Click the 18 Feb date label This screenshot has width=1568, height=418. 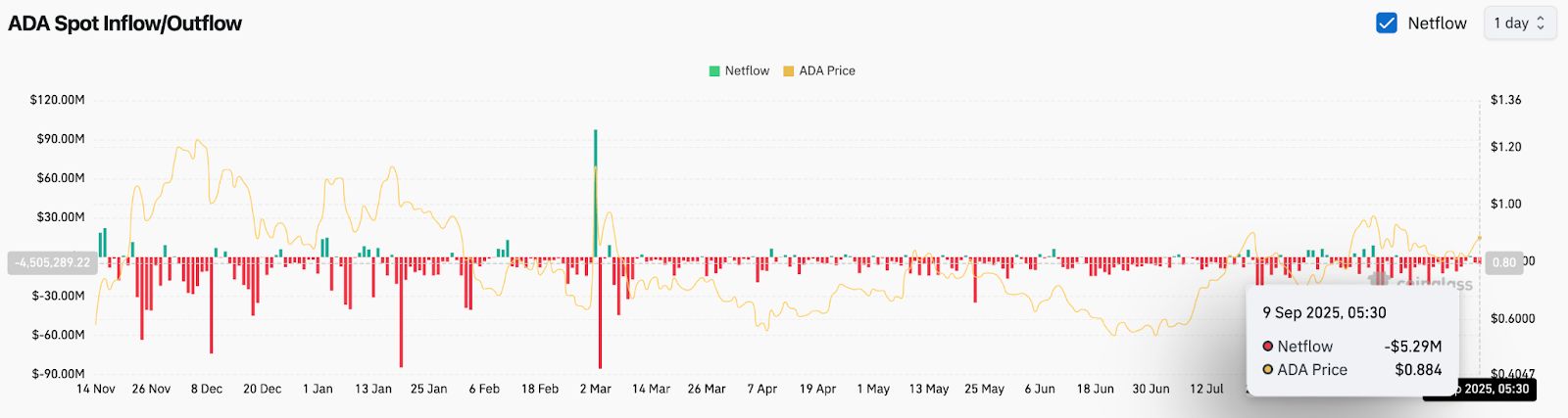click(540, 389)
